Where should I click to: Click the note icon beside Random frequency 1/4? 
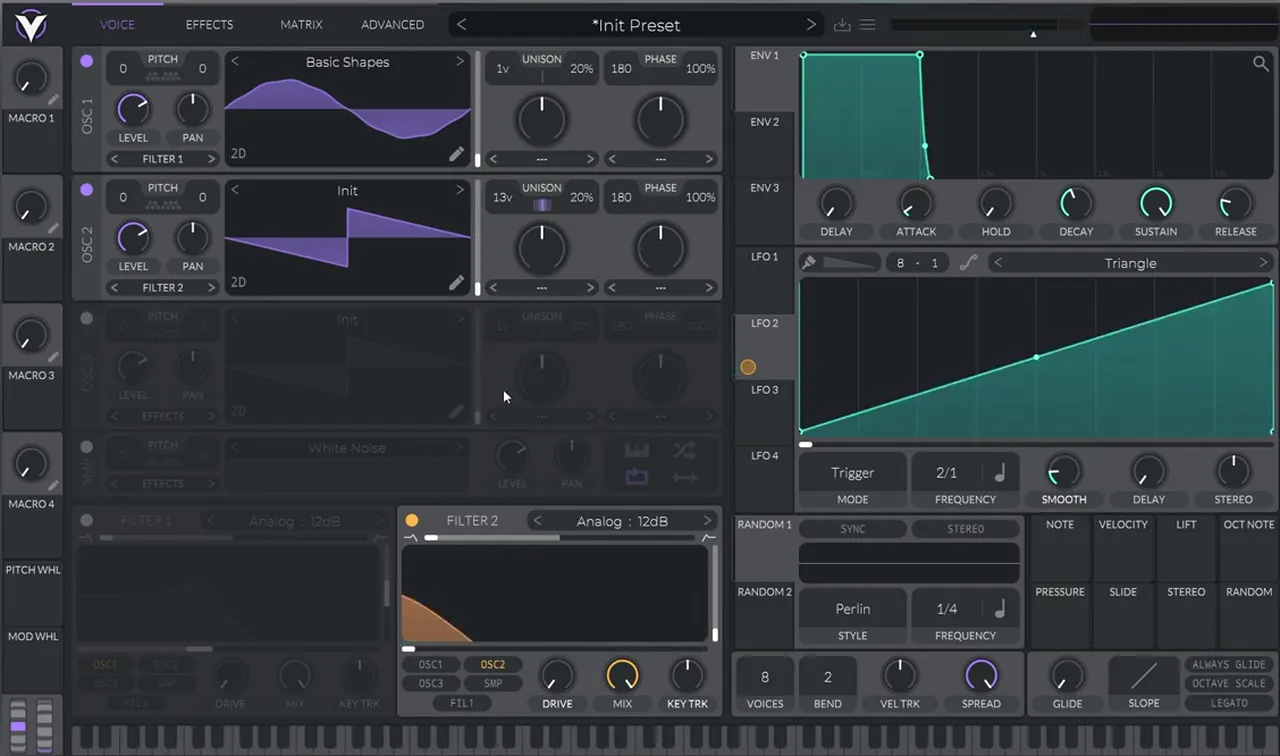coord(999,608)
